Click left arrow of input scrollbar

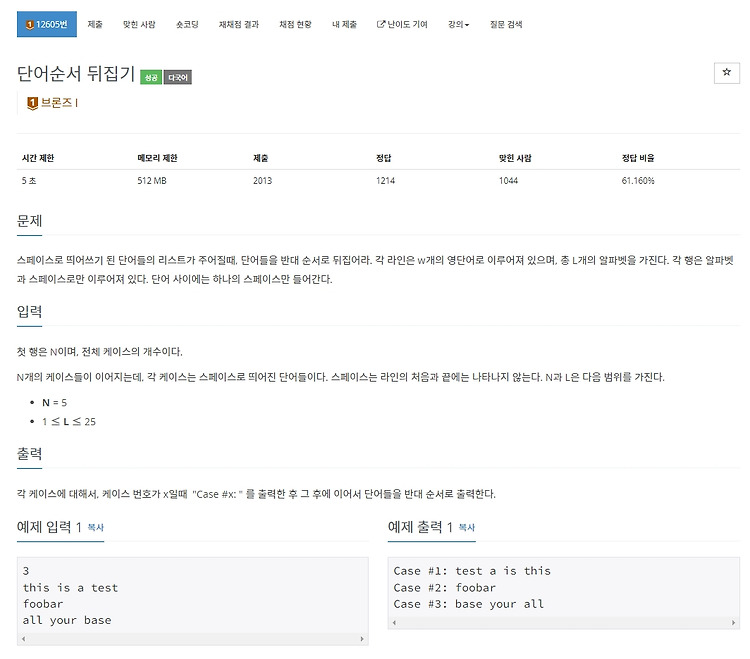click(23, 639)
